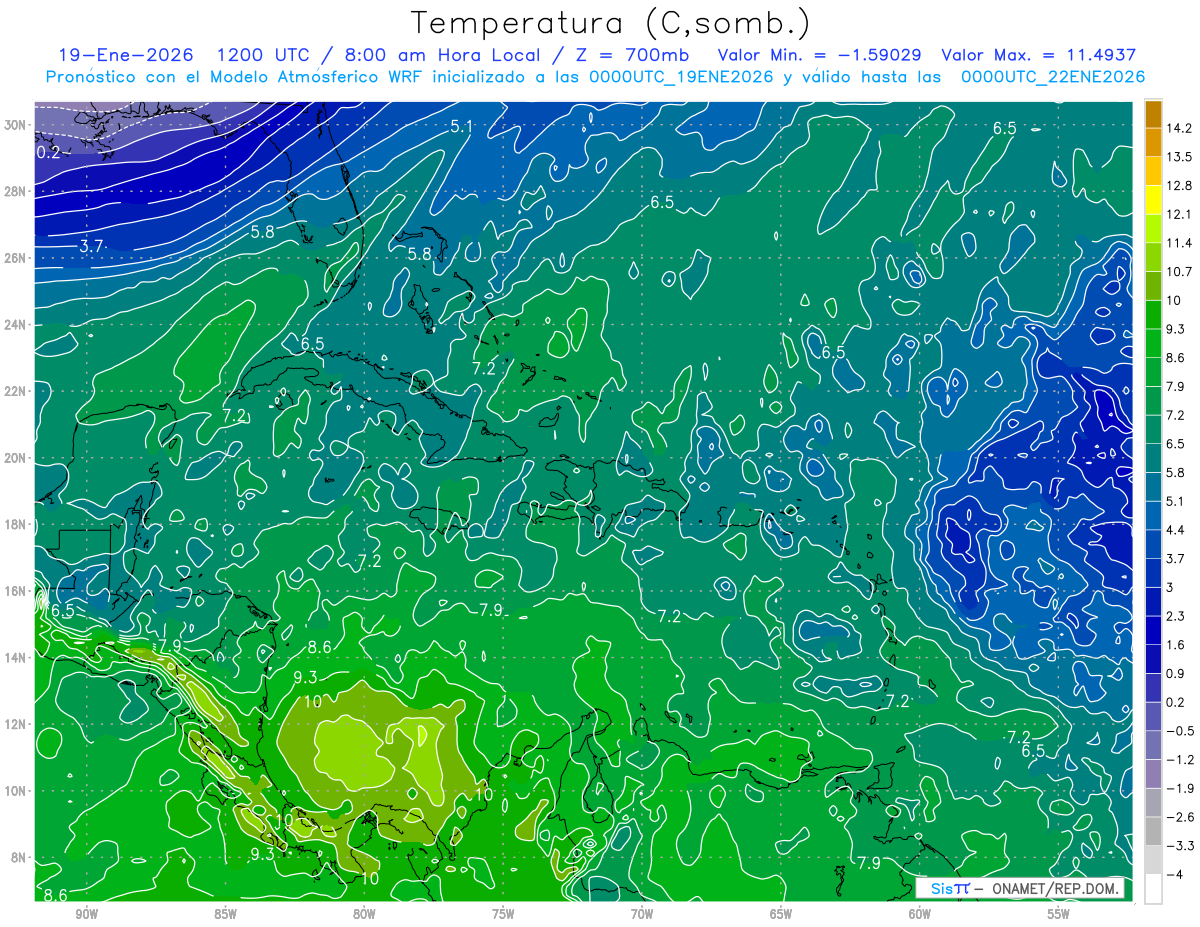Click the '8N' latitude axis label
Viewport: 1200px width, 927px height.
tap(19, 857)
